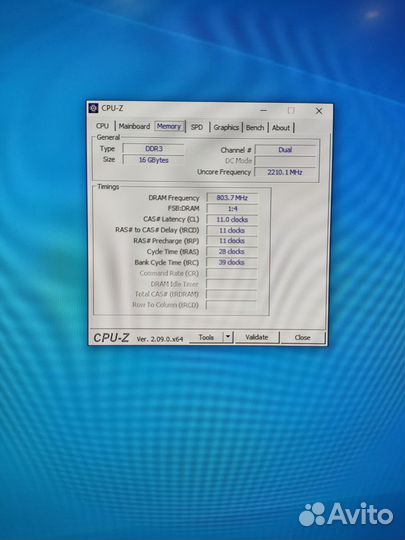
Task: Click the tRC 39 clocks value
Action: pyautogui.click(x=232, y=262)
